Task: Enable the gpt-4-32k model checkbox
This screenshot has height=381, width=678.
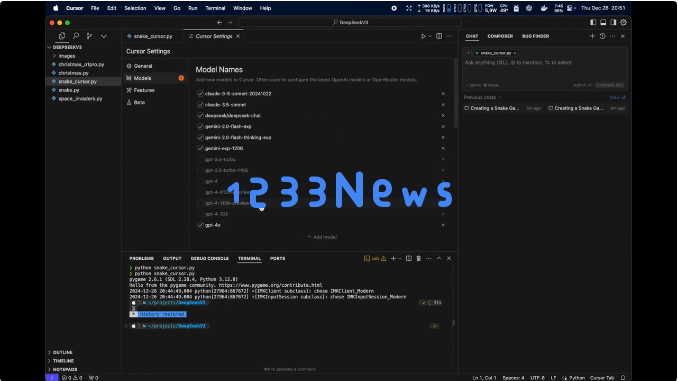Action: [x=200, y=214]
